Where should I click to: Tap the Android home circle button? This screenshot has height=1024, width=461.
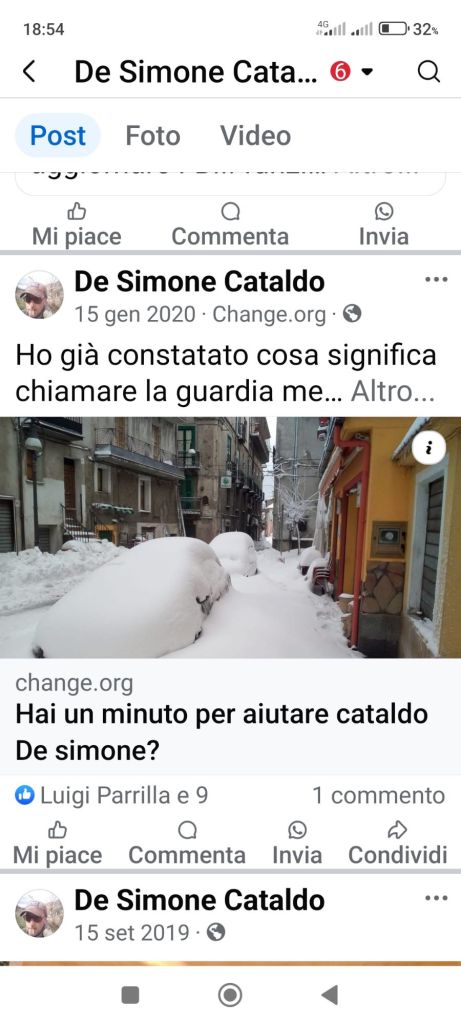coord(230,995)
